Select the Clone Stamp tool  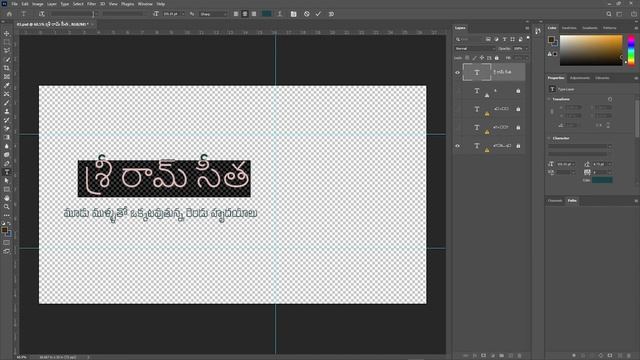pos(7,111)
